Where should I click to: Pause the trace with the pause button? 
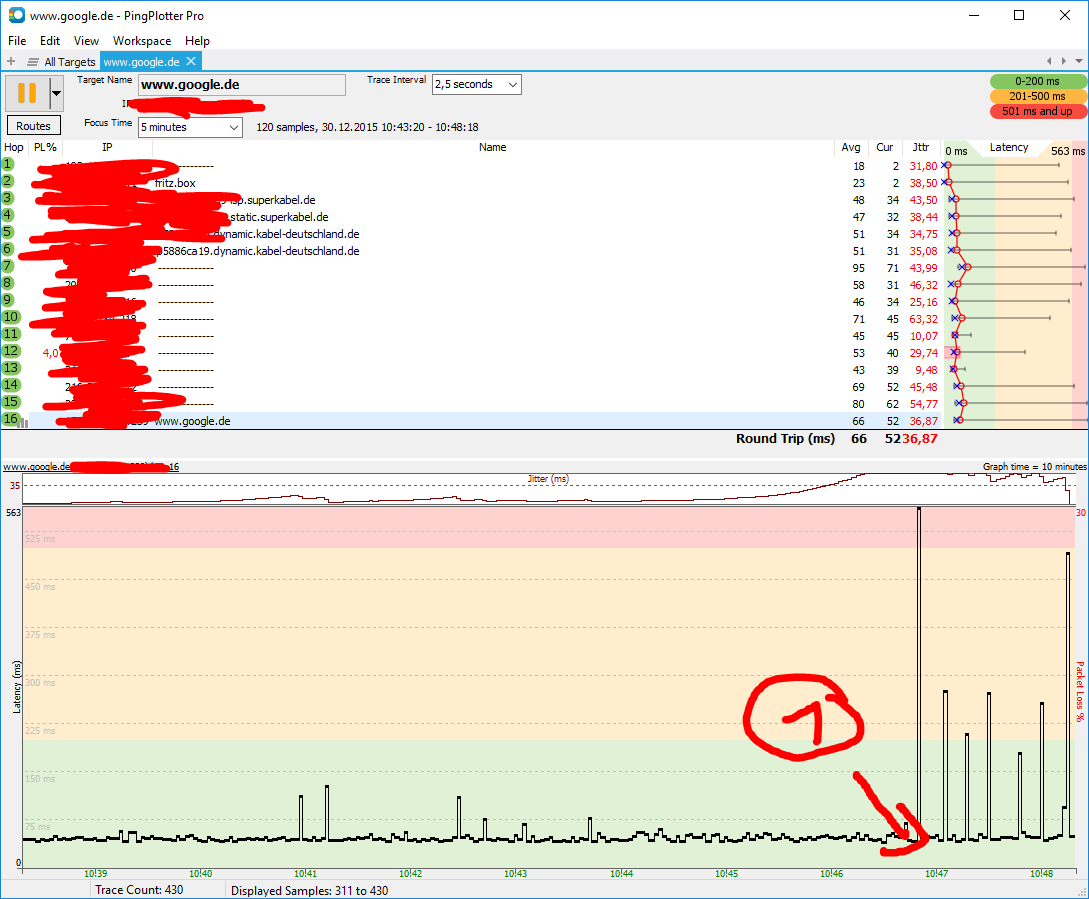tap(27, 92)
